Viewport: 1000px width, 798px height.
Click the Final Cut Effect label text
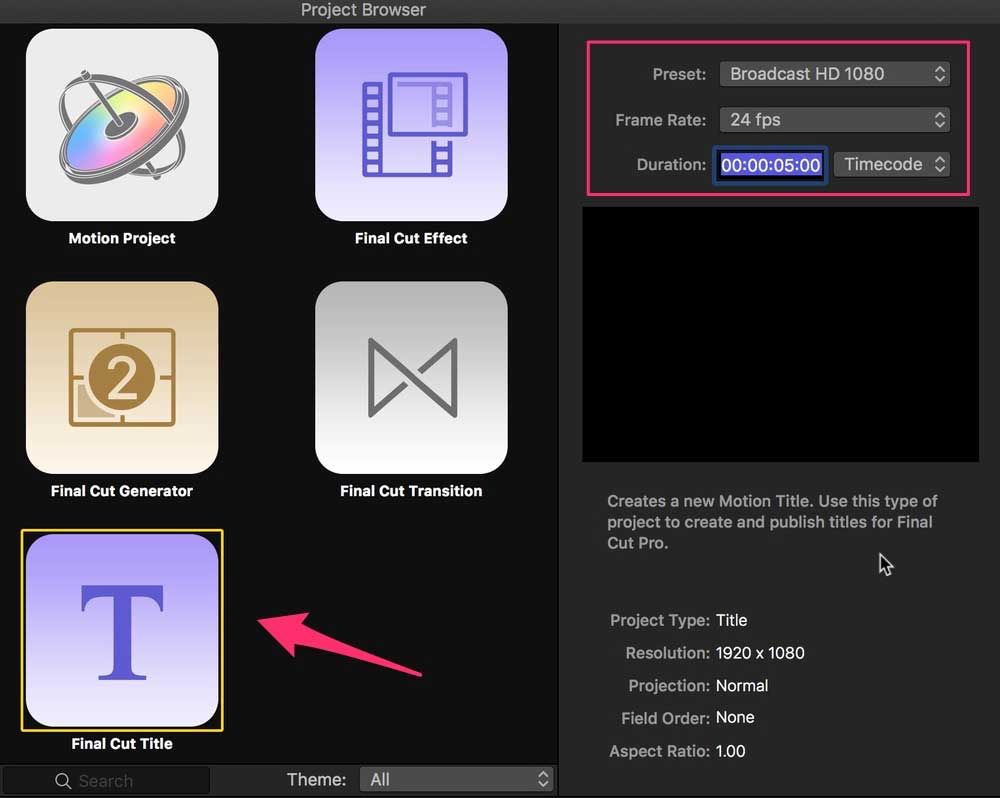tap(411, 239)
